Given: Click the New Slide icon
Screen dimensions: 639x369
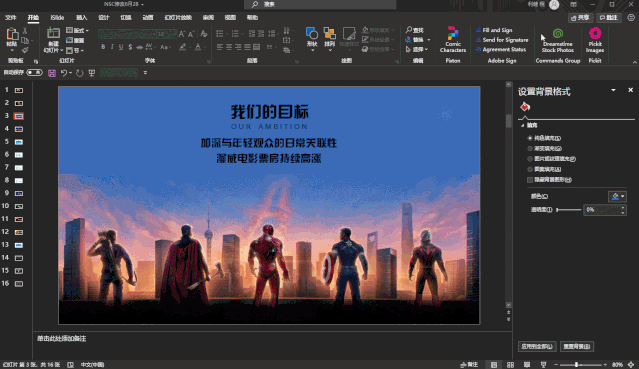Looking at the screenshot, I should pyautogui.click(x=53, y=33).
